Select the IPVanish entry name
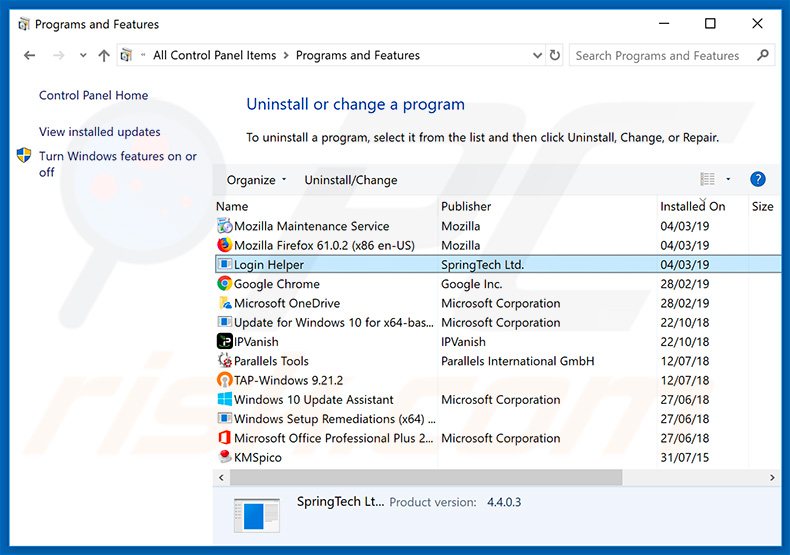Viewport: 790px width, 555px height. (256, 341)
